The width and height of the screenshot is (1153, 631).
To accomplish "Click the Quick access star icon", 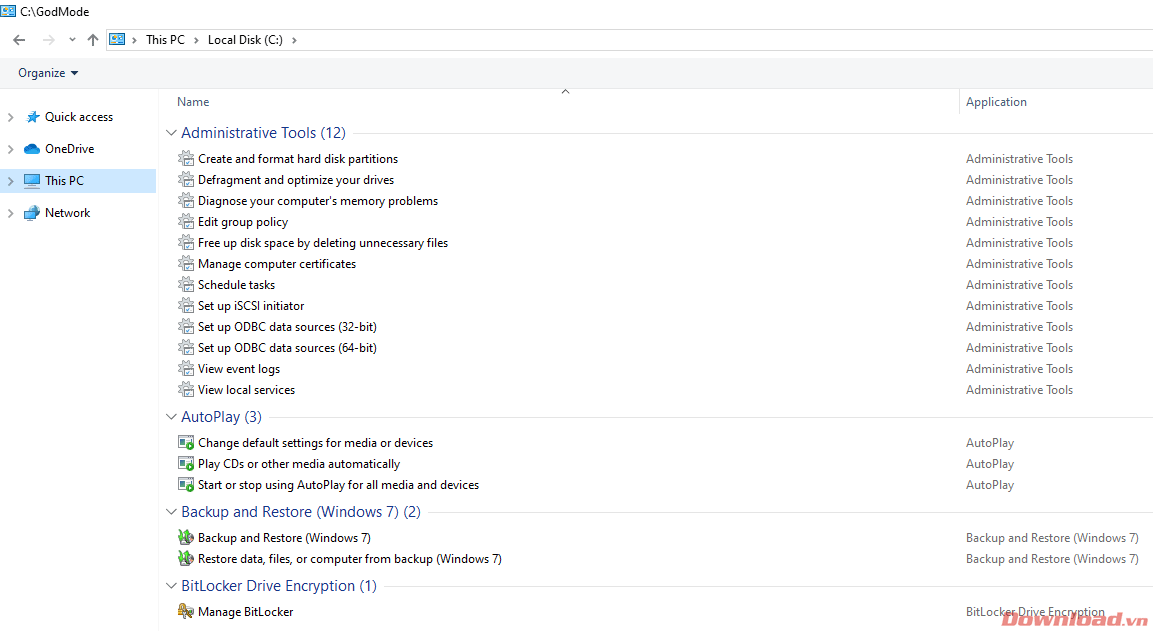I will pyautogui.click(x=32, y=117).
